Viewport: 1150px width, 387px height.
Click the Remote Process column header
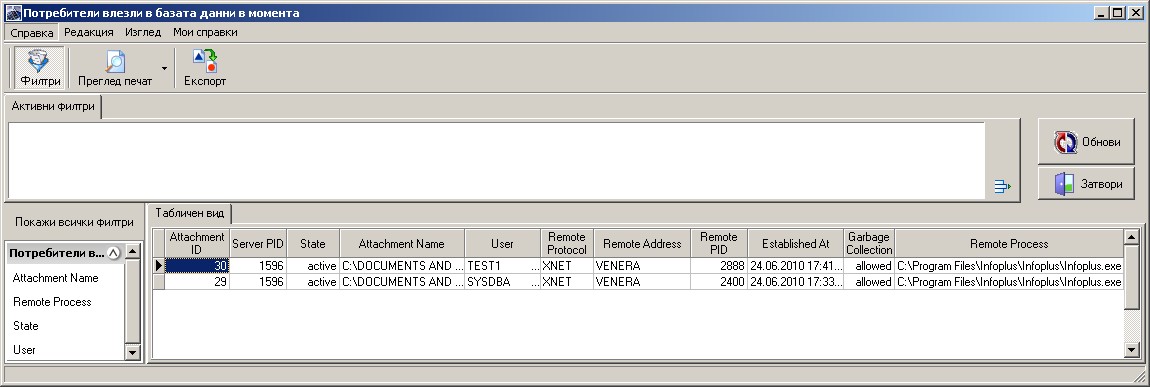[x=1009, y=243]
